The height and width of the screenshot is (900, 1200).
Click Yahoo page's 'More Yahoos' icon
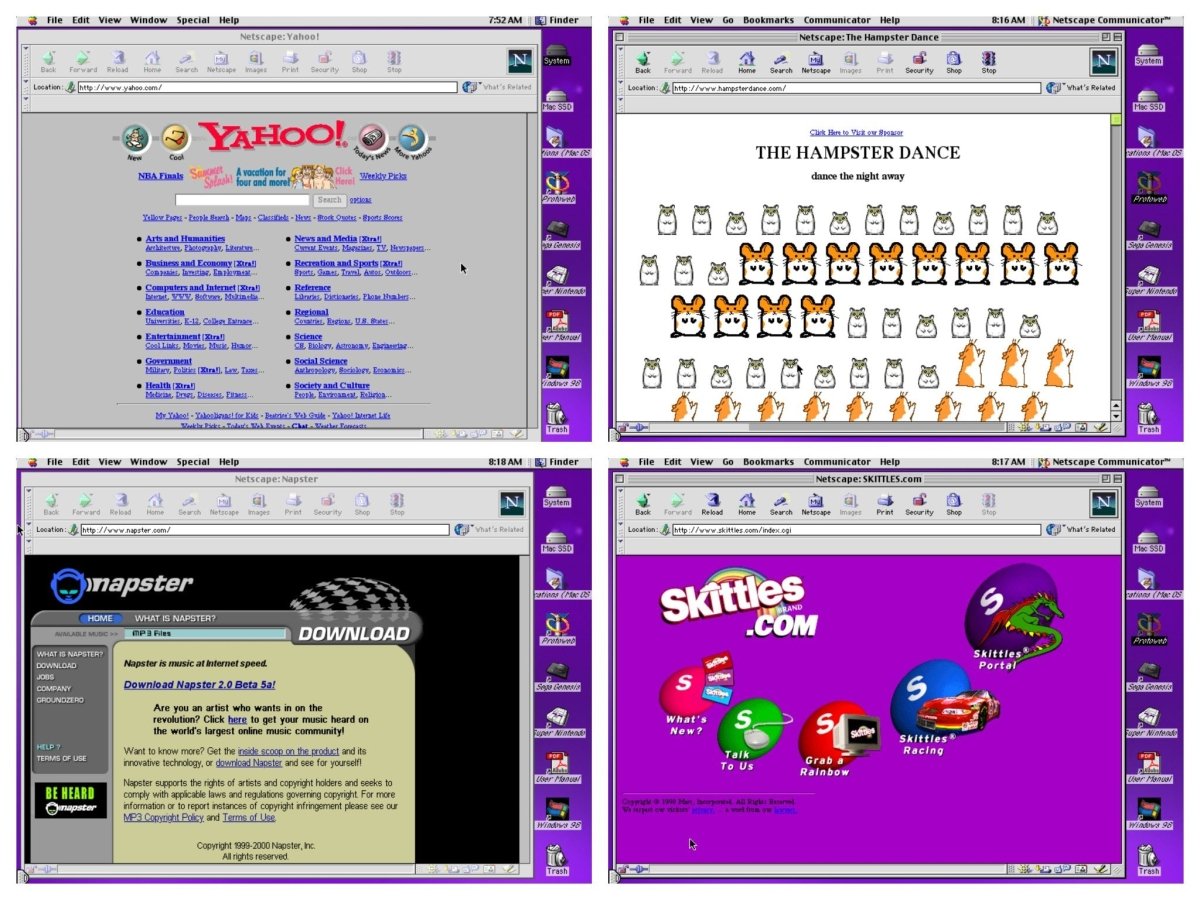click(411, 140)
